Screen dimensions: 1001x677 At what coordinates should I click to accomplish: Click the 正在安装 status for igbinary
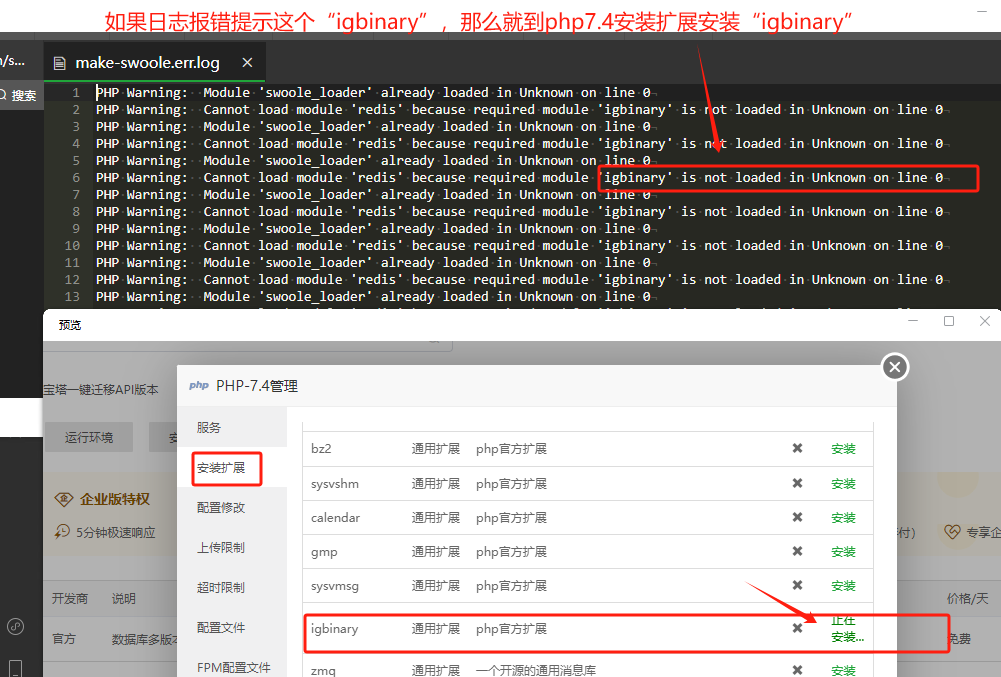pyautogui.click(x=847, y=629)
